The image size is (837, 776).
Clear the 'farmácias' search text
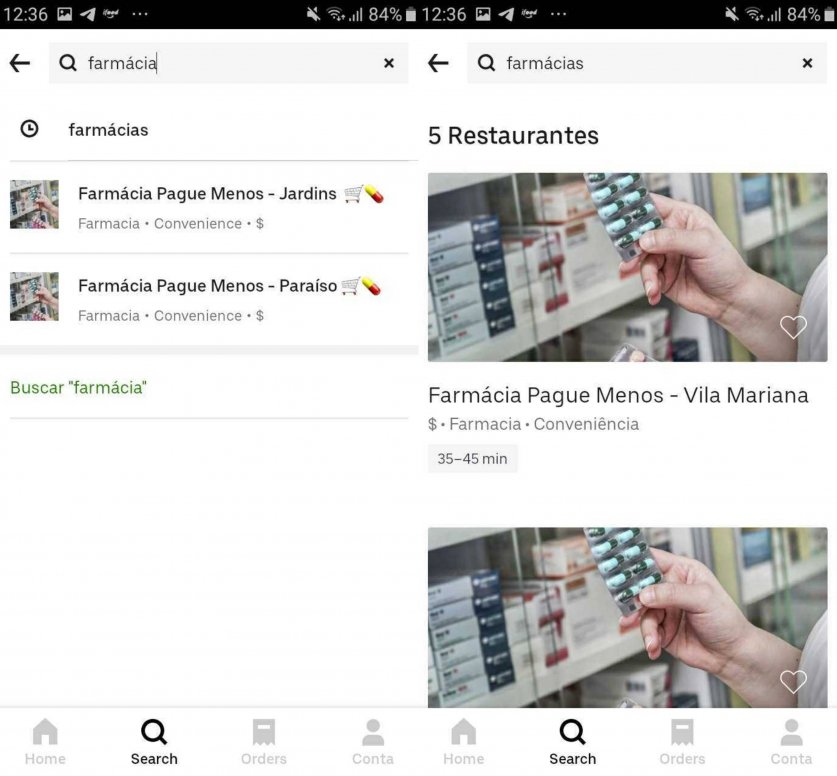coord(808,63)
